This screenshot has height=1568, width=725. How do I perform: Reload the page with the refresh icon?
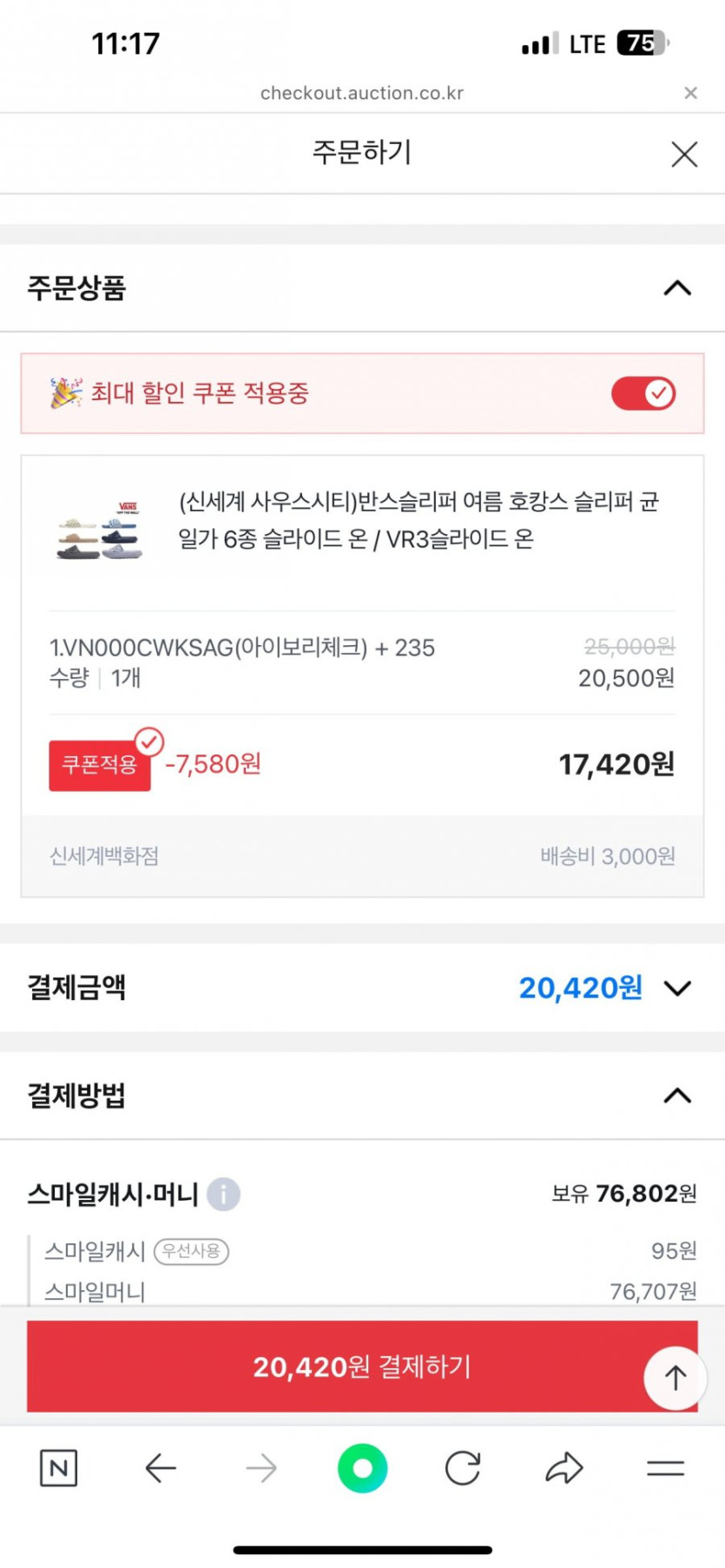tap(463, 1467)
